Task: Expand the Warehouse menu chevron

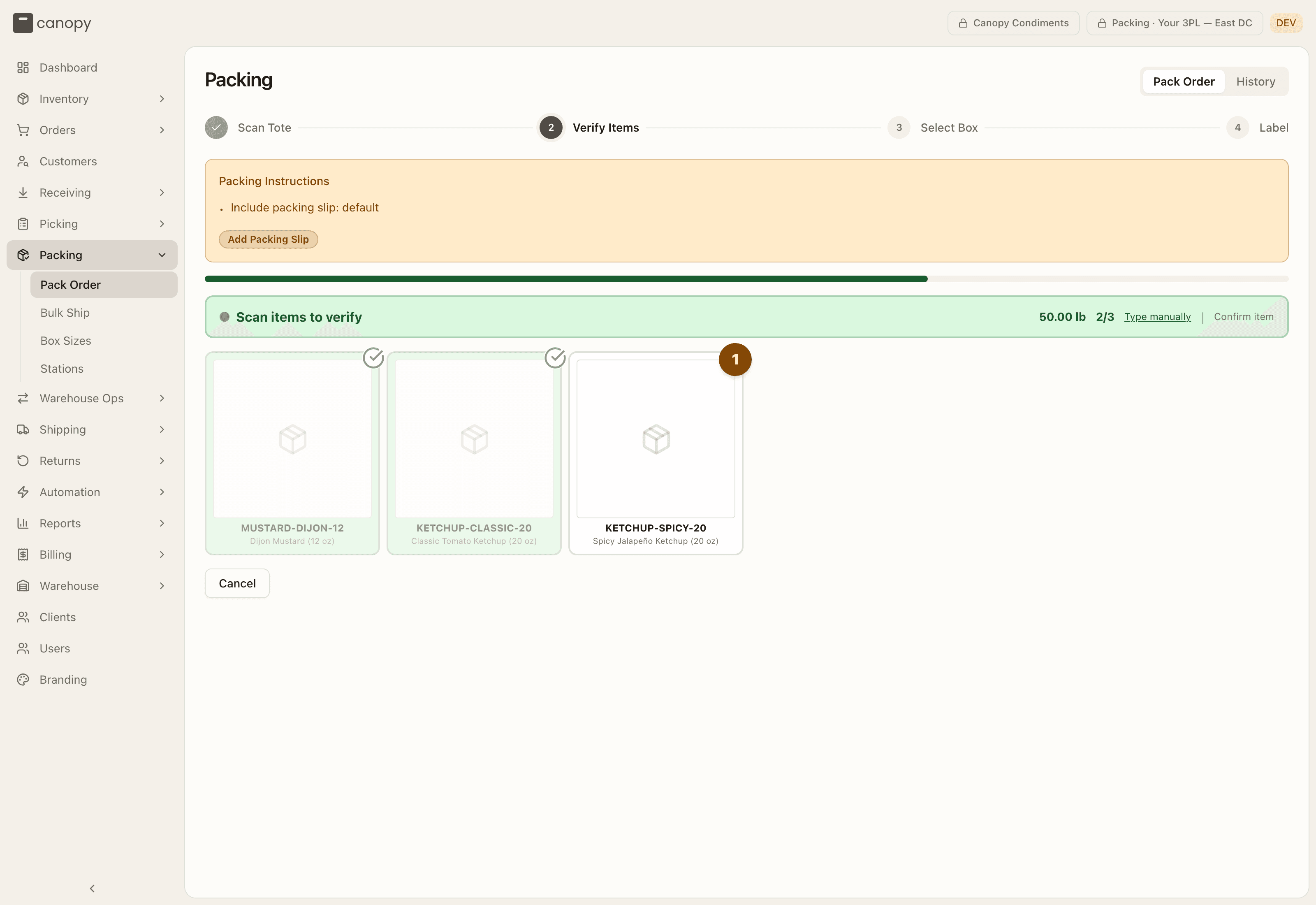Action: (162, 585)
